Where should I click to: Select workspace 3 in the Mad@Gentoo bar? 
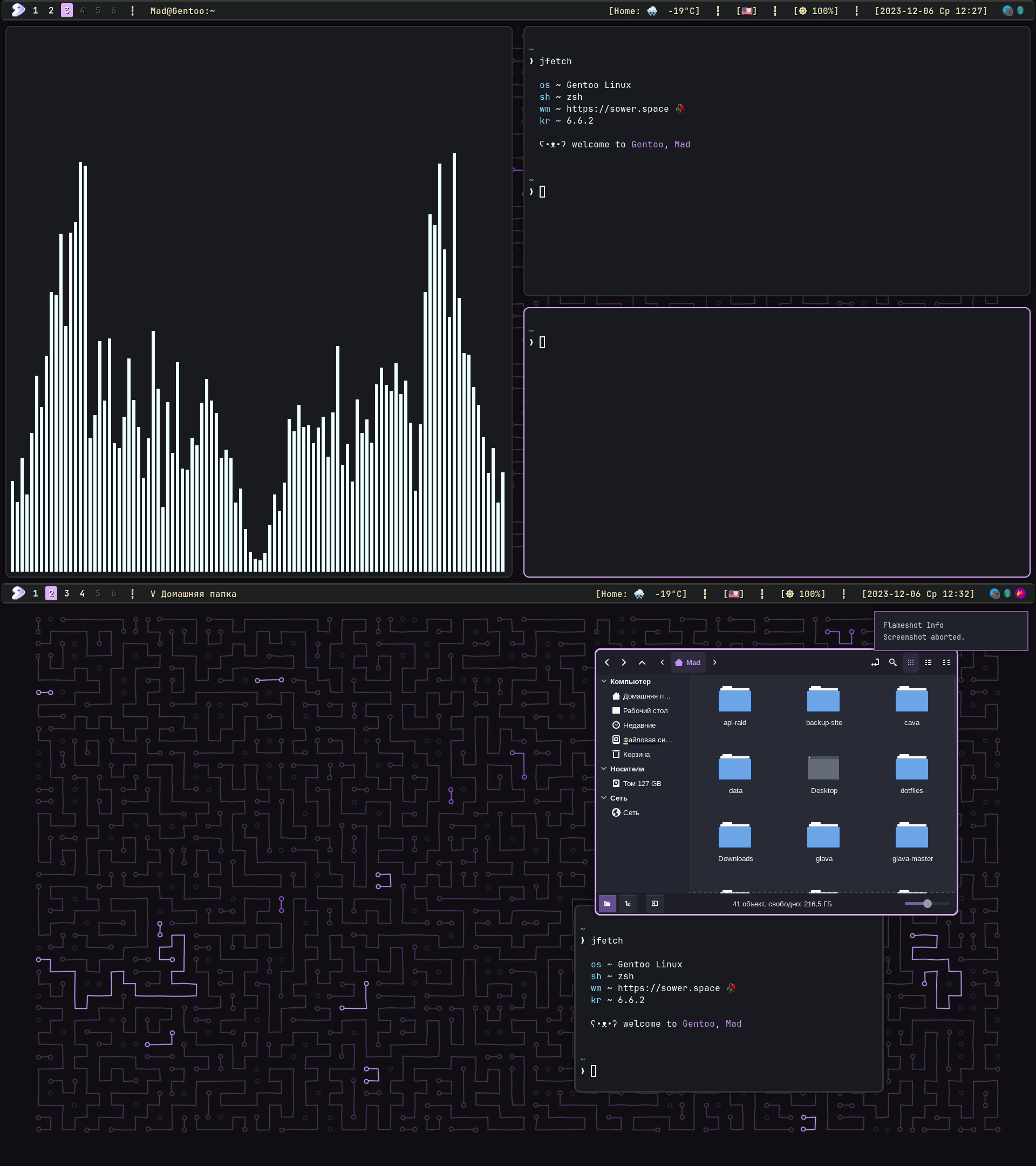click(67, 11)
